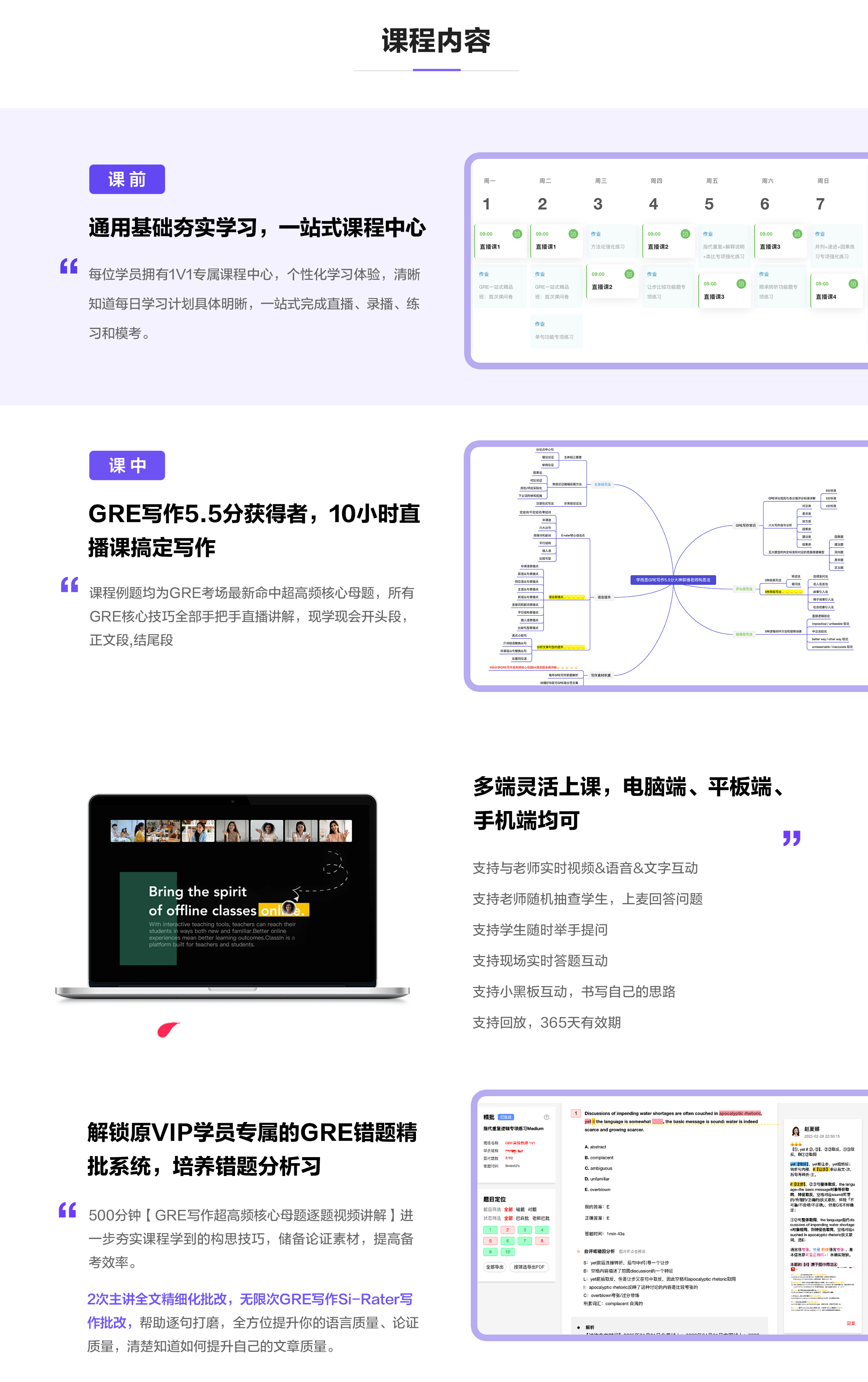
Task: Select question number 8 in the question navigator
Action: click(542, 1241)
